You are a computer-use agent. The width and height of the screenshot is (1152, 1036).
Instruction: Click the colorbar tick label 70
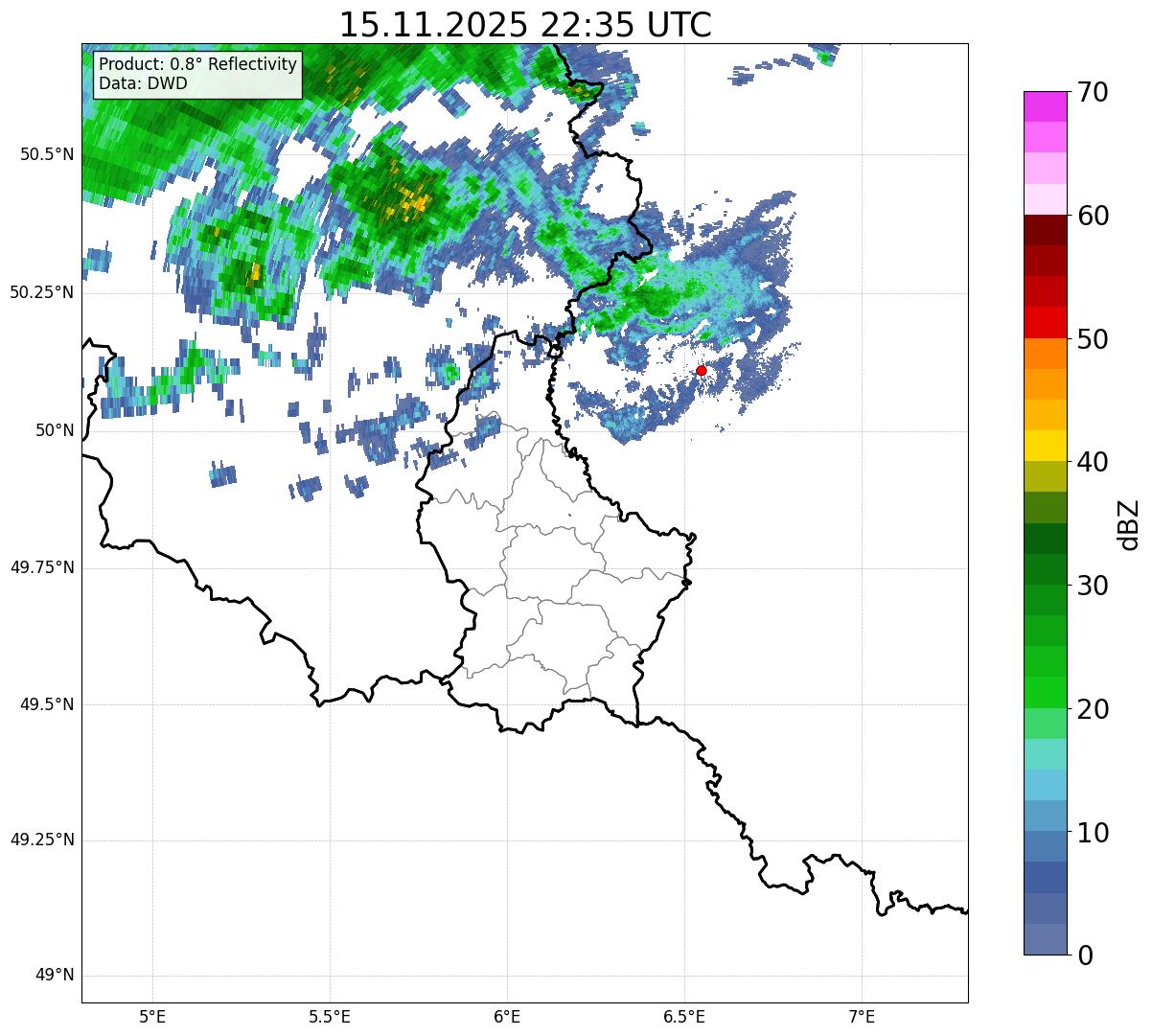coord(1093,92)
